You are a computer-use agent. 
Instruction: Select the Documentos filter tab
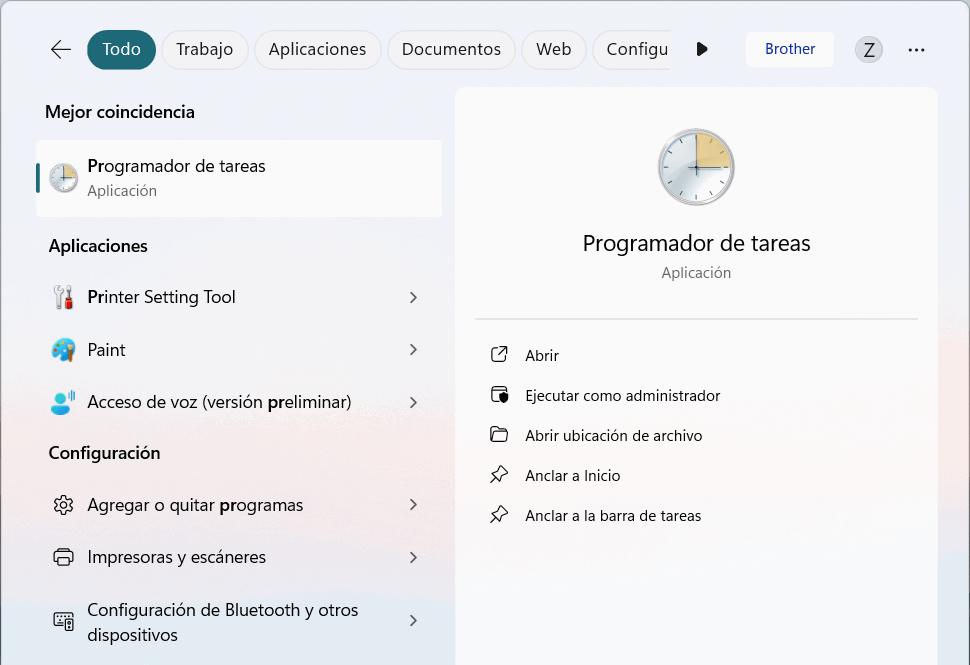pos(451,49)
